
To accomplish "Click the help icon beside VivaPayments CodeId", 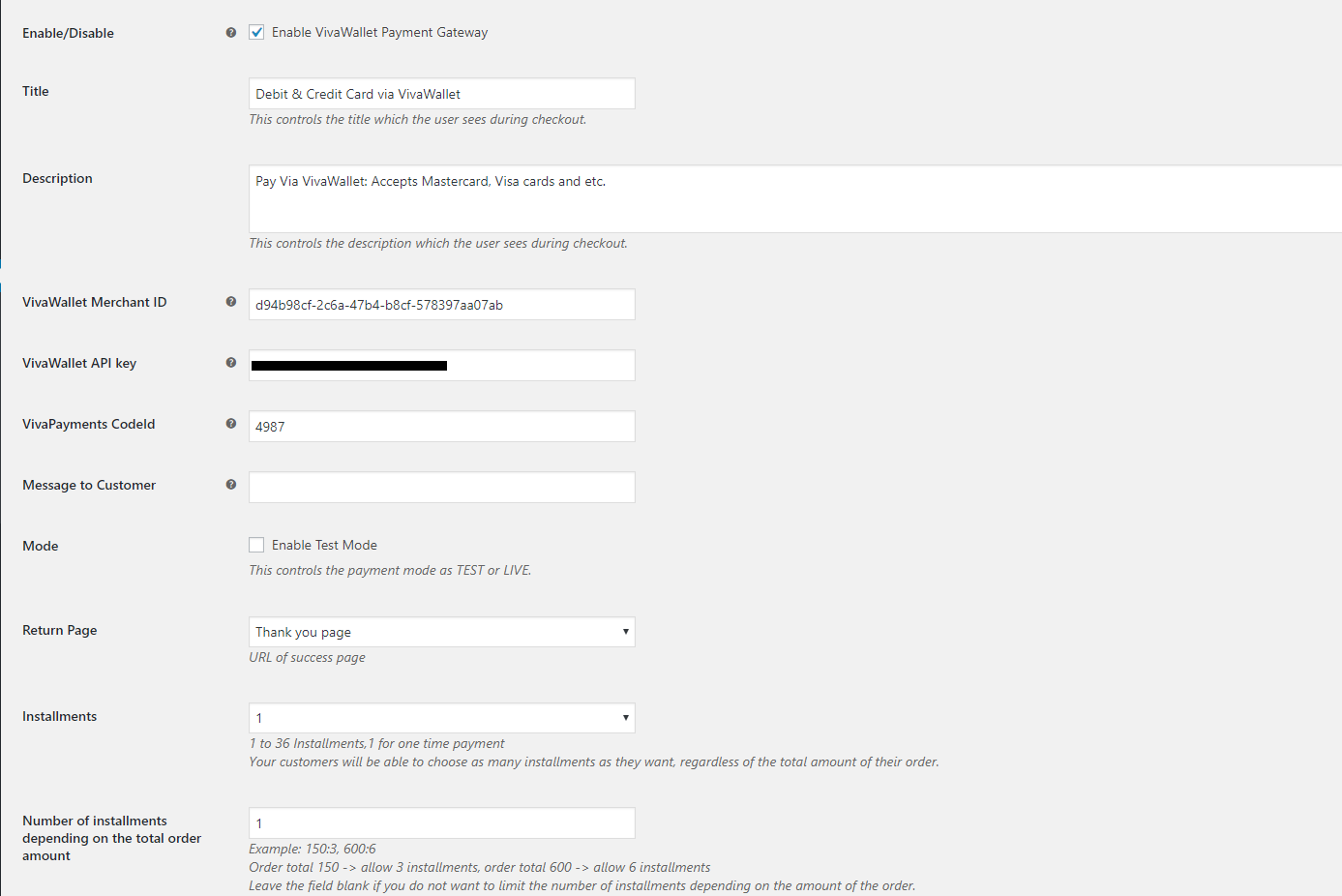I will pos(230,423).
